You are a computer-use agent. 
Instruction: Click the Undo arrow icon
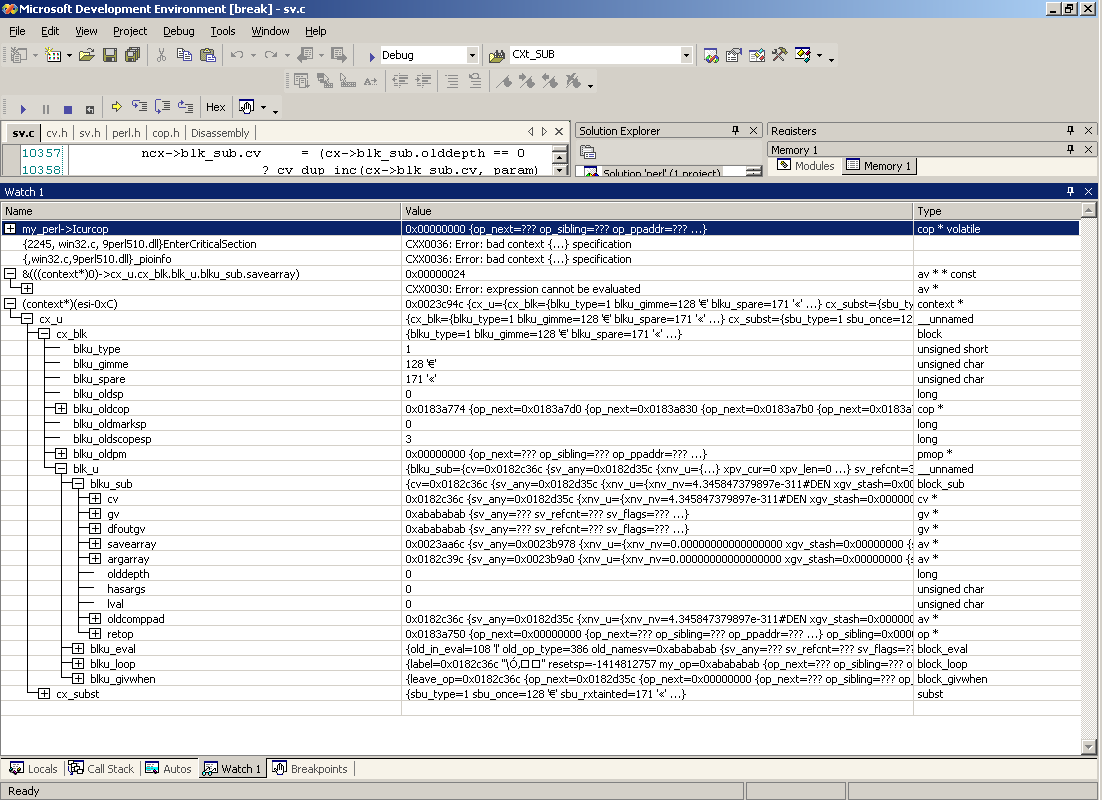point(237,55)
